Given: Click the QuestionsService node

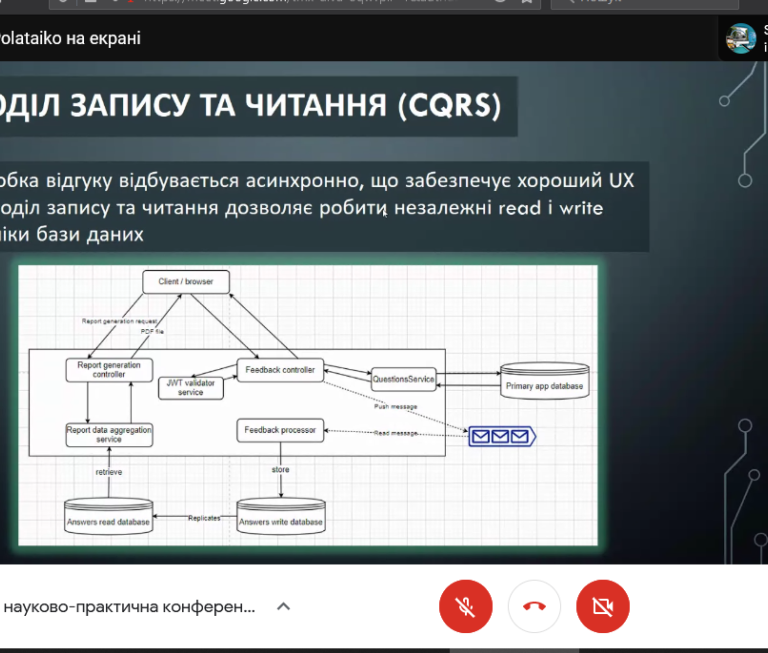Looking at the screenshot, I should pos(403,379).
